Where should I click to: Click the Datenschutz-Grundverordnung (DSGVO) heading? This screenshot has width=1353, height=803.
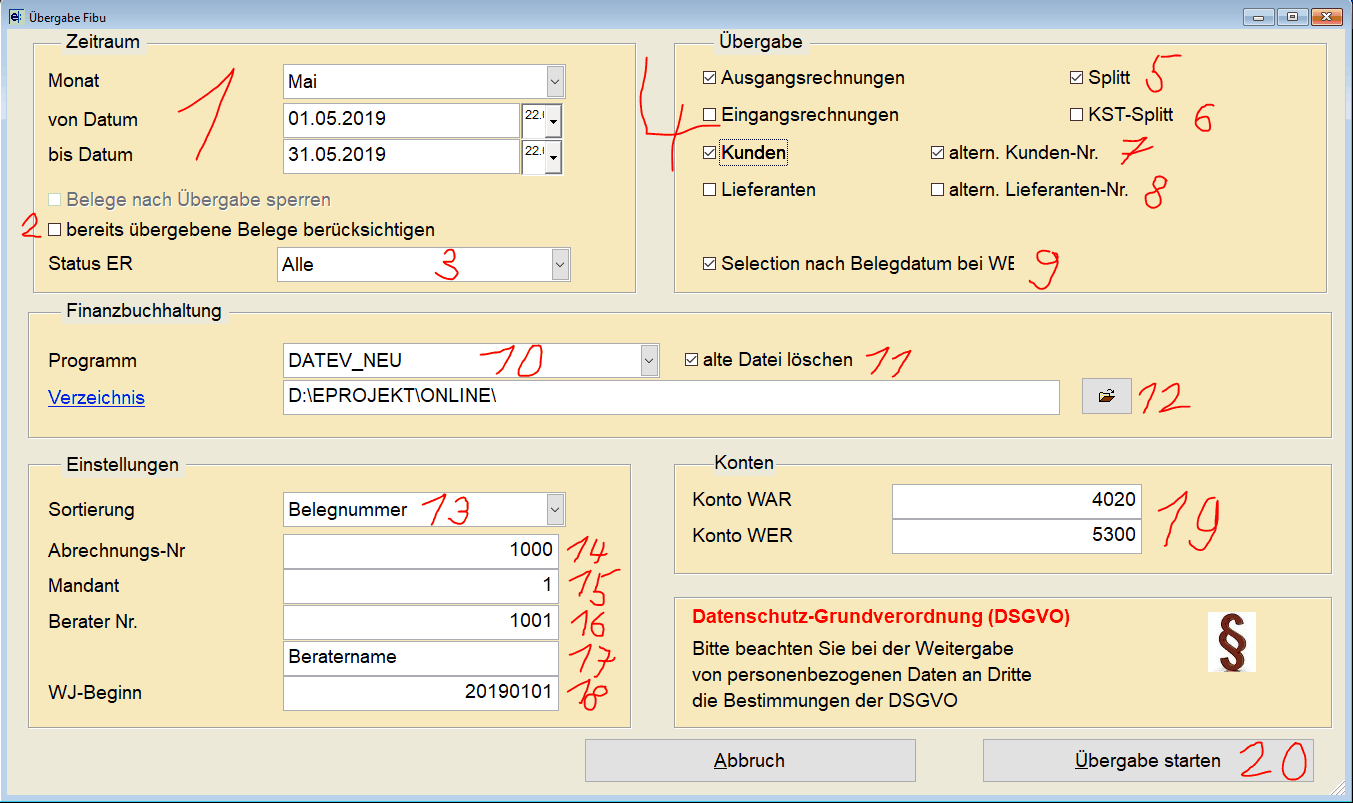881,617
